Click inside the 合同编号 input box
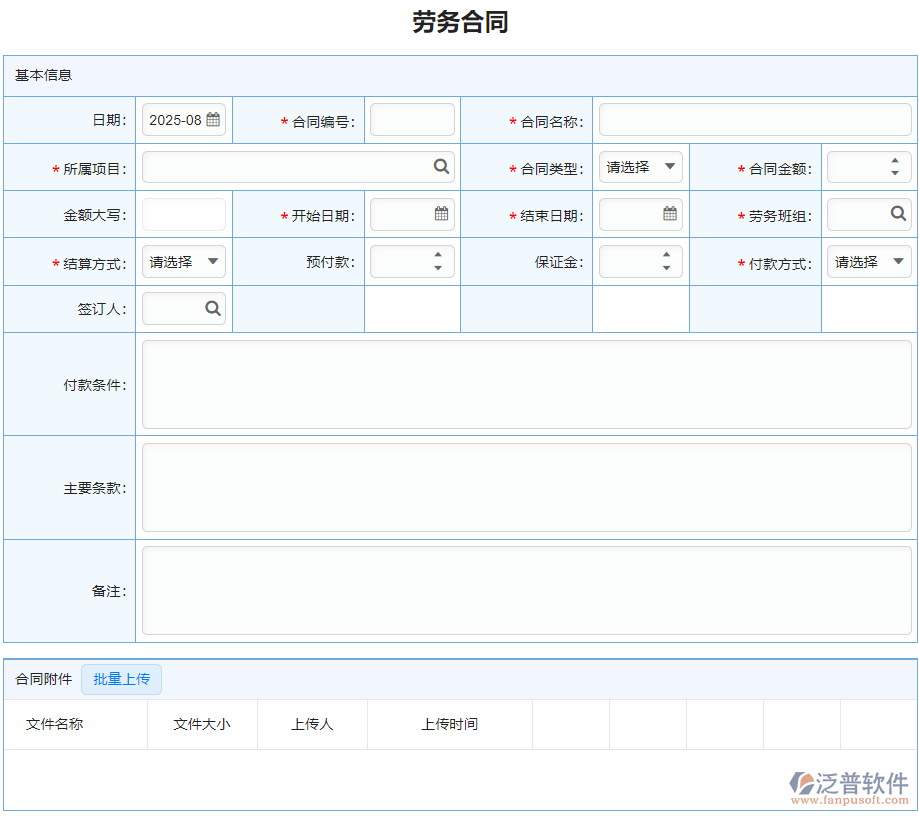The image size is (919, 816). pos(411,118)
